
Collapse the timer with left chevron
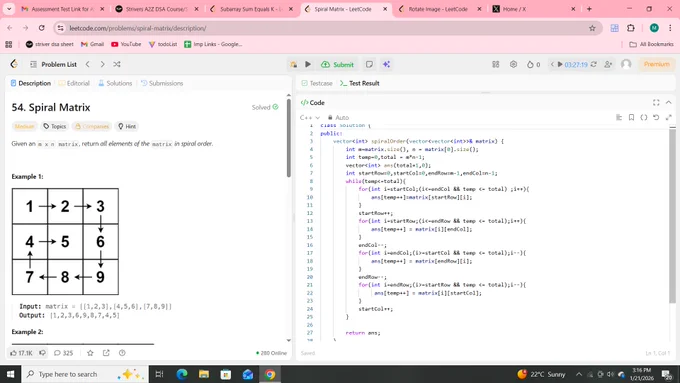coord(552,64)
